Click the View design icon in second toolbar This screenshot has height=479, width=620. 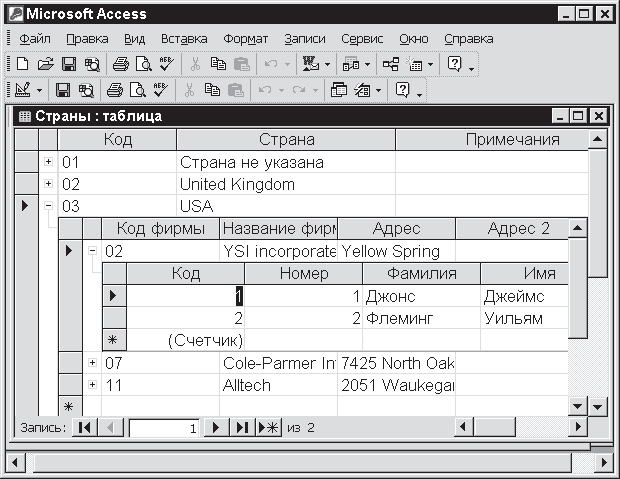coord(24,90)
